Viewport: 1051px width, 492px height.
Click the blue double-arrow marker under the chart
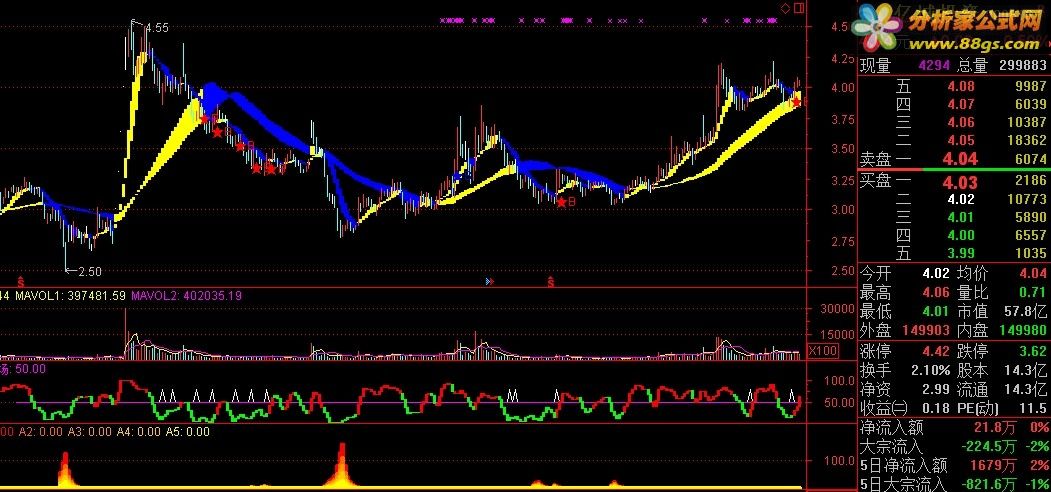pos(489,281)
